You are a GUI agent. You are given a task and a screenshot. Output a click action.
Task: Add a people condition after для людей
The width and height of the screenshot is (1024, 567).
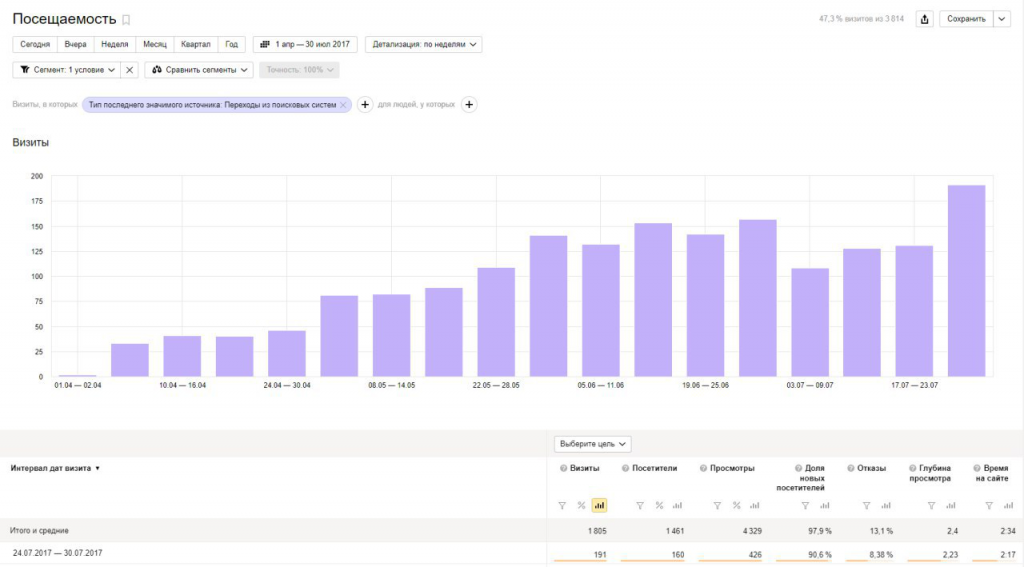469,105
